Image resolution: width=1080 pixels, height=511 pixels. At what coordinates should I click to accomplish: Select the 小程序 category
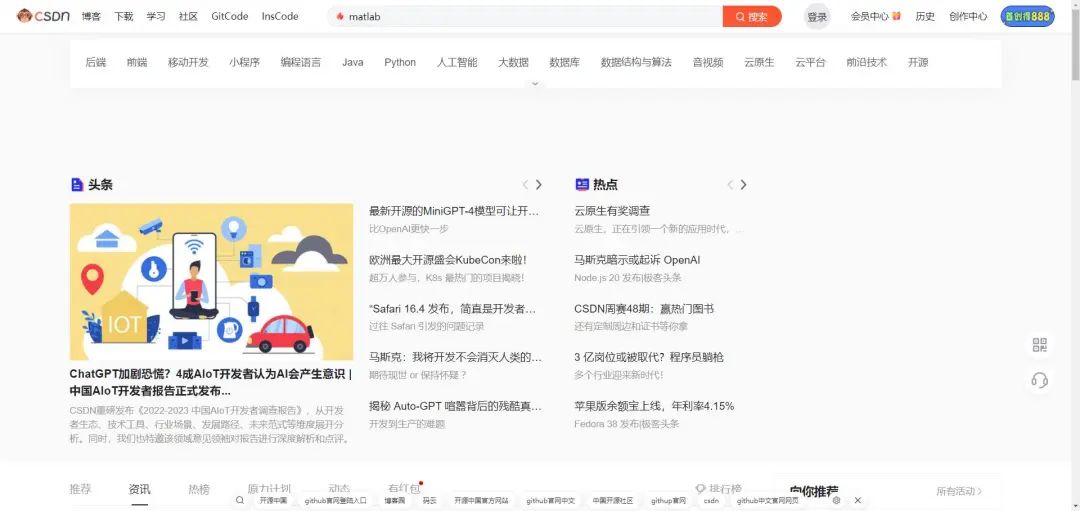(x=245, y=62)
